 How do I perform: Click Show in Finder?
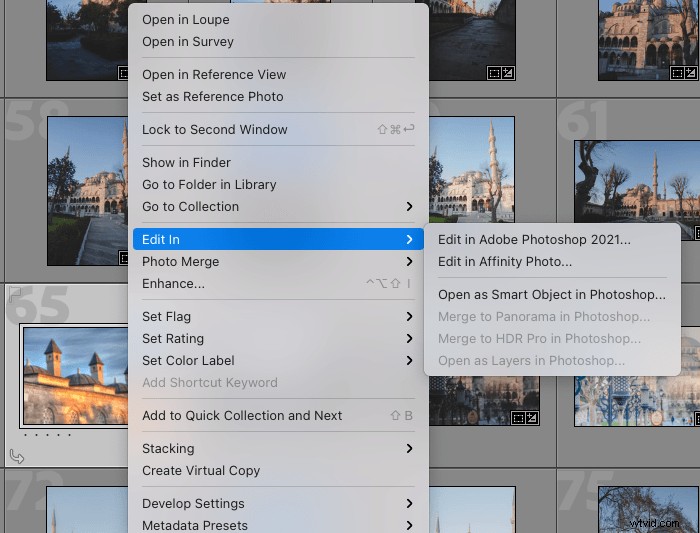point(278,162)
